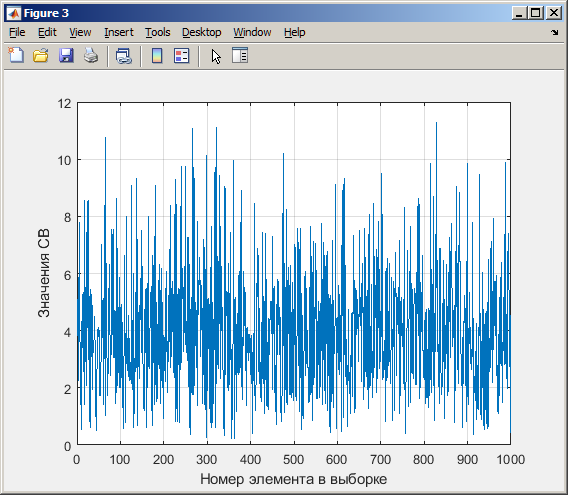Insert Colorbar using the toolbar icon
The image size is (568, 495).
pos(157,56)
